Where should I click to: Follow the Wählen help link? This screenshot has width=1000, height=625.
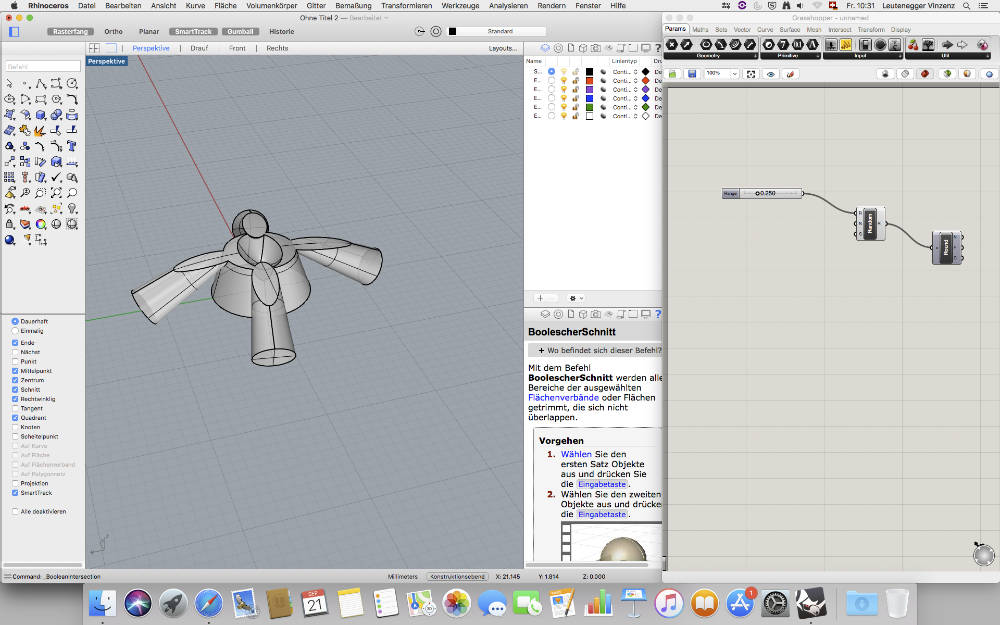click(x=576, y=454)
